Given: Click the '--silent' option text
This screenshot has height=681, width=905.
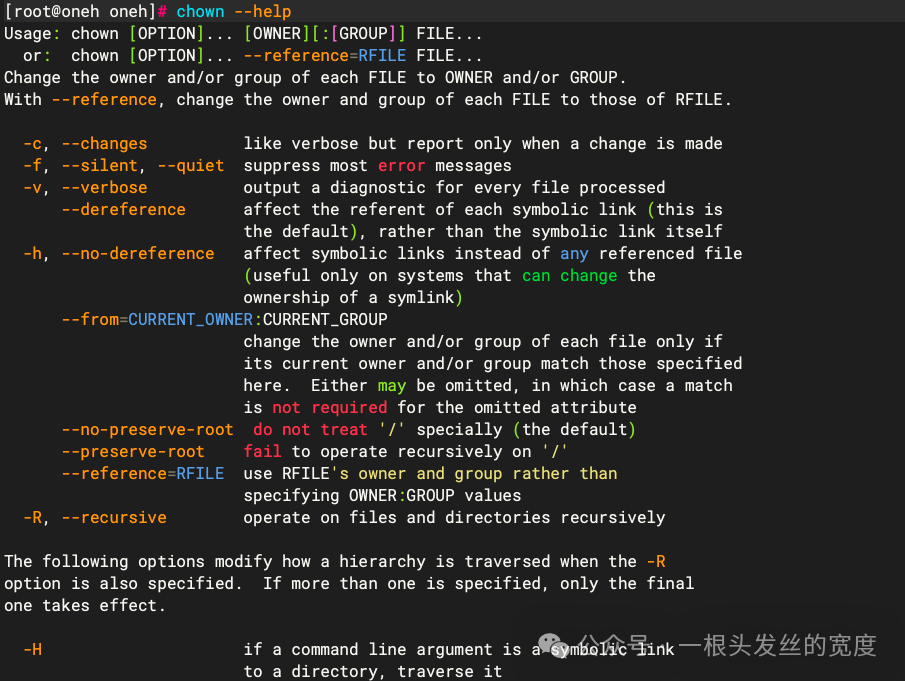Looking at the screenshot, I should pyautogui.click(x=99, y=166).
